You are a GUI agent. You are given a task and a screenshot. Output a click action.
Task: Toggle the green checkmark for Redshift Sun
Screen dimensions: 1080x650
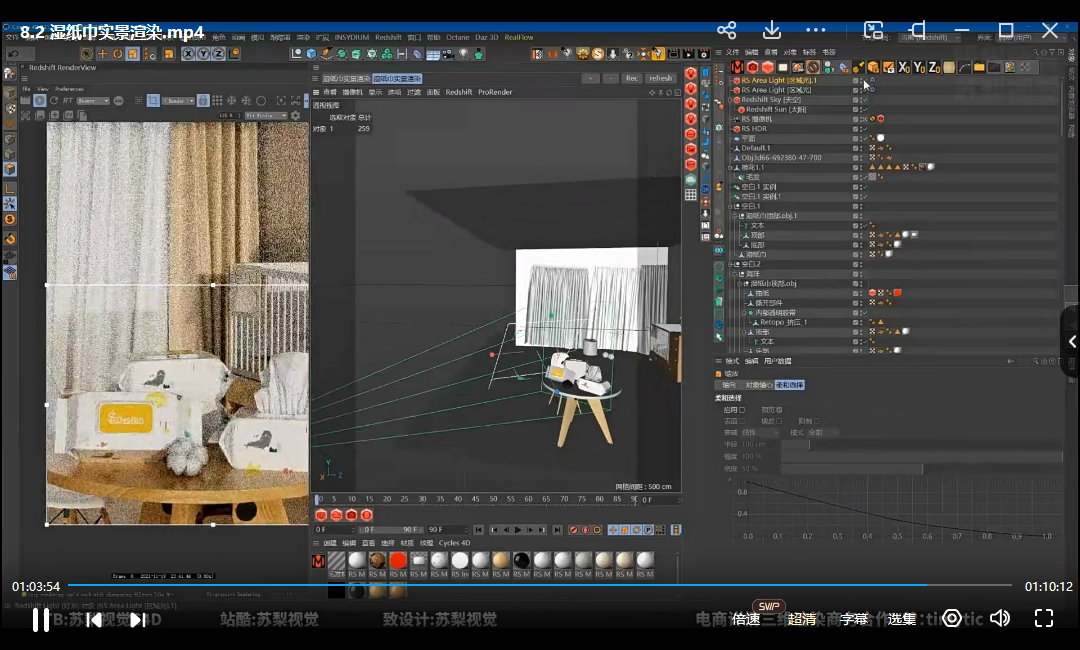pos(864,109)
